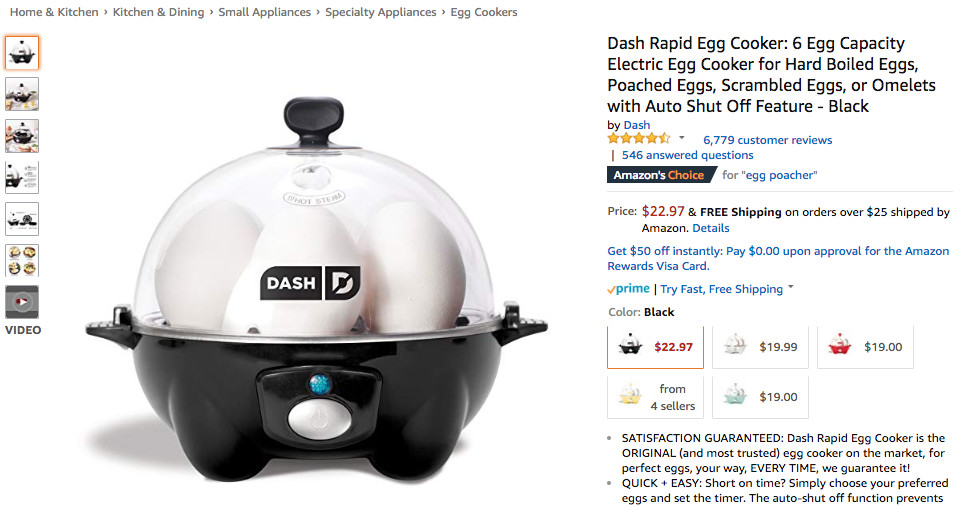The image size is (960, 507).
Task: Click the star rating icons
Action: pyautogui.click(x=639, y=139)
